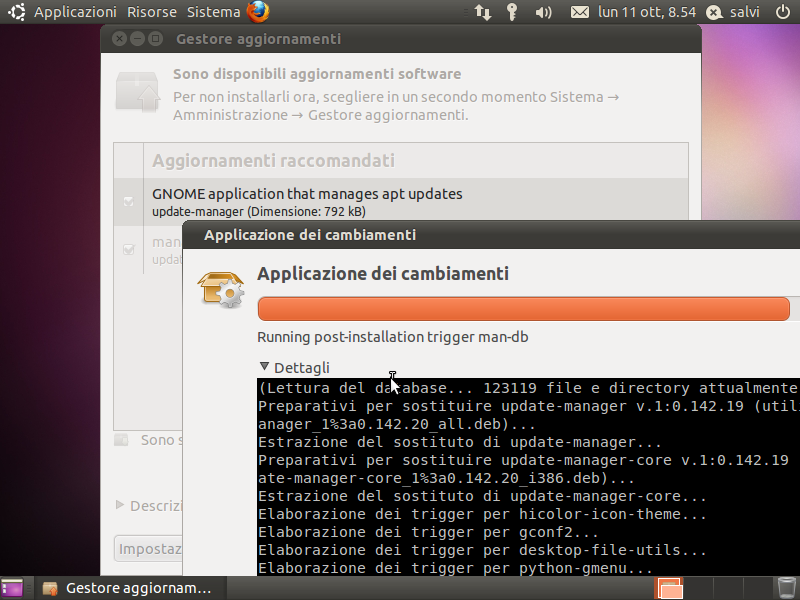Switch to the orange workspace in switcher
800x600 pixels.
pyautogui.click(x=669, y=588)
